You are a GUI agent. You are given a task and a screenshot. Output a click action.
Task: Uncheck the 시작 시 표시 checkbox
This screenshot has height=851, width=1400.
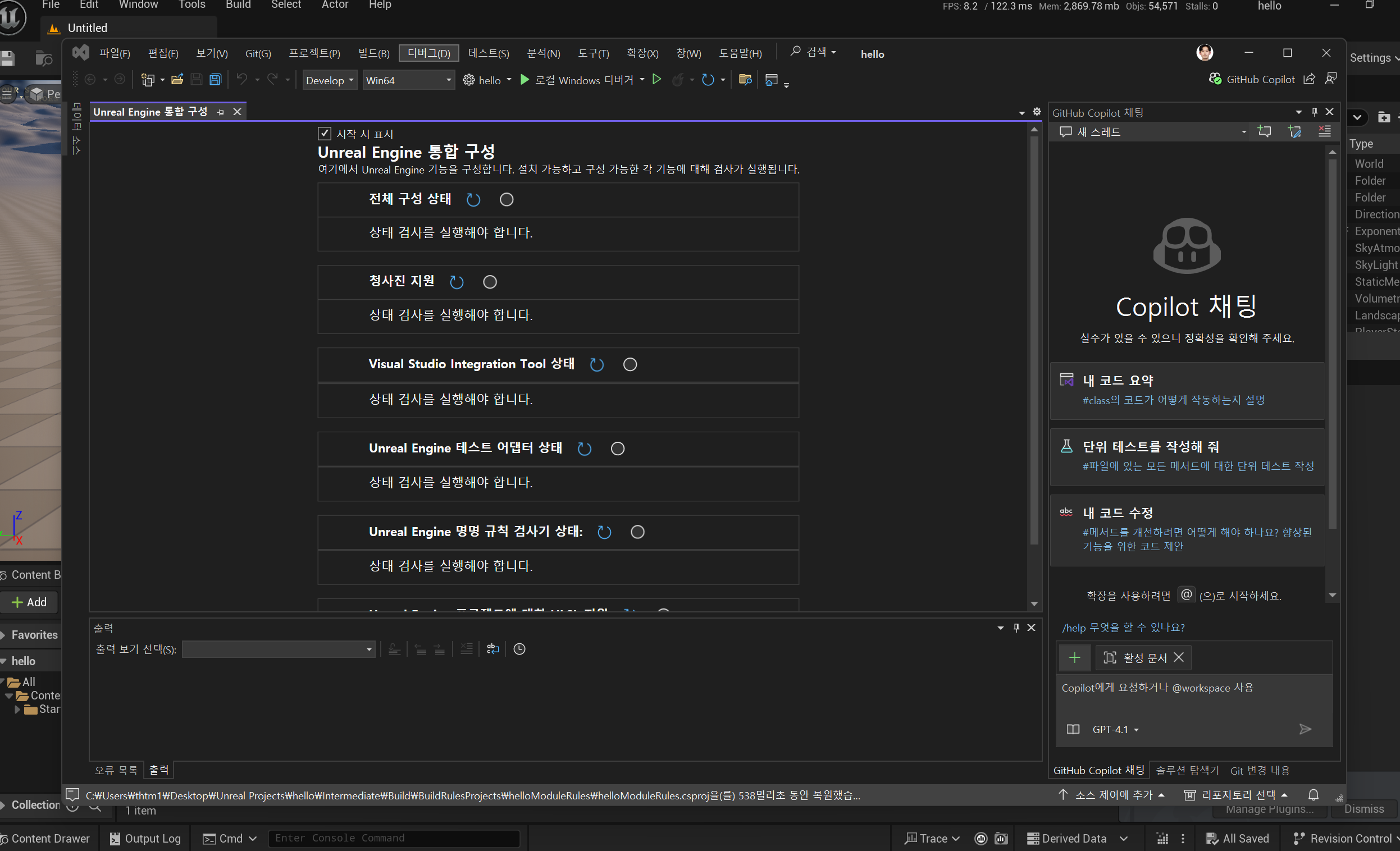324,134
